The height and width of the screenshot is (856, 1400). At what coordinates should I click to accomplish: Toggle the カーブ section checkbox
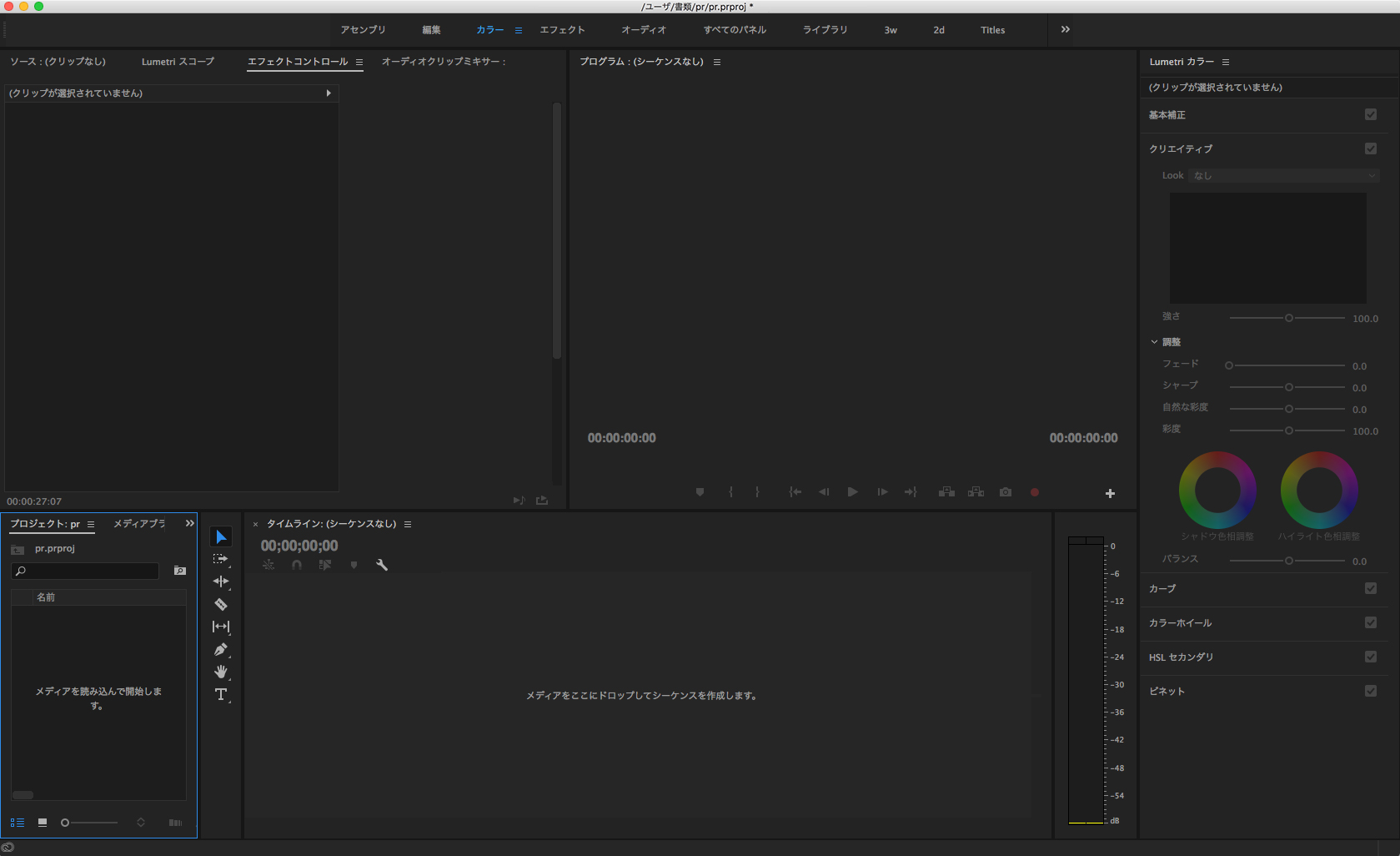pos(1371,588)
